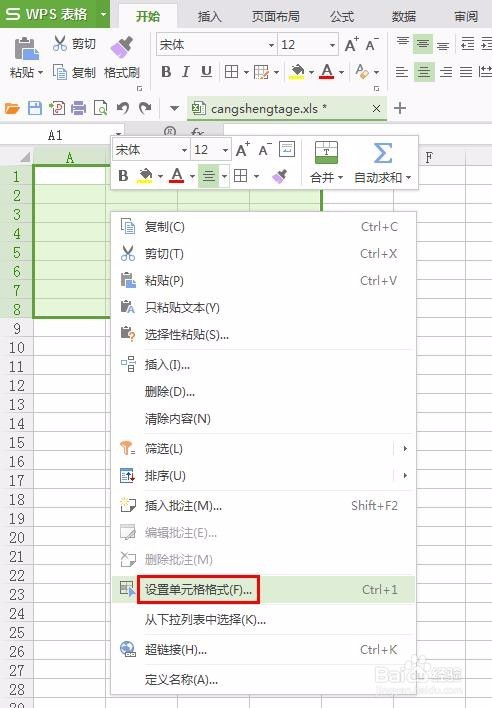The height and width of the screenshot is (708, 492).
Task: Open the ribbon font size dropdown 12
Action: pyautogui.click(x=332, y=45)
